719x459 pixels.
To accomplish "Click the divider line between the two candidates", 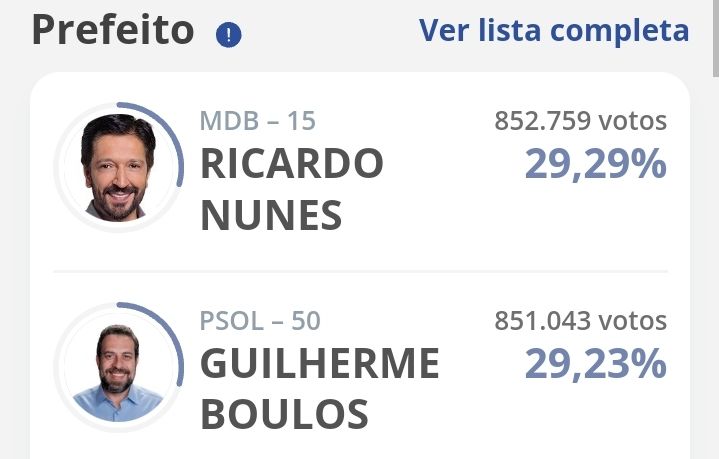I will point(360,271).
